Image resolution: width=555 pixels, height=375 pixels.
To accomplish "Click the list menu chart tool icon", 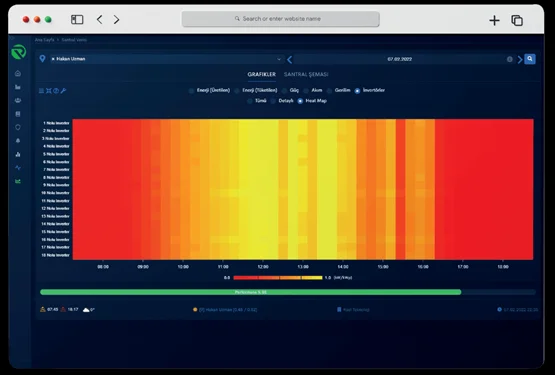I will point(41,91).
